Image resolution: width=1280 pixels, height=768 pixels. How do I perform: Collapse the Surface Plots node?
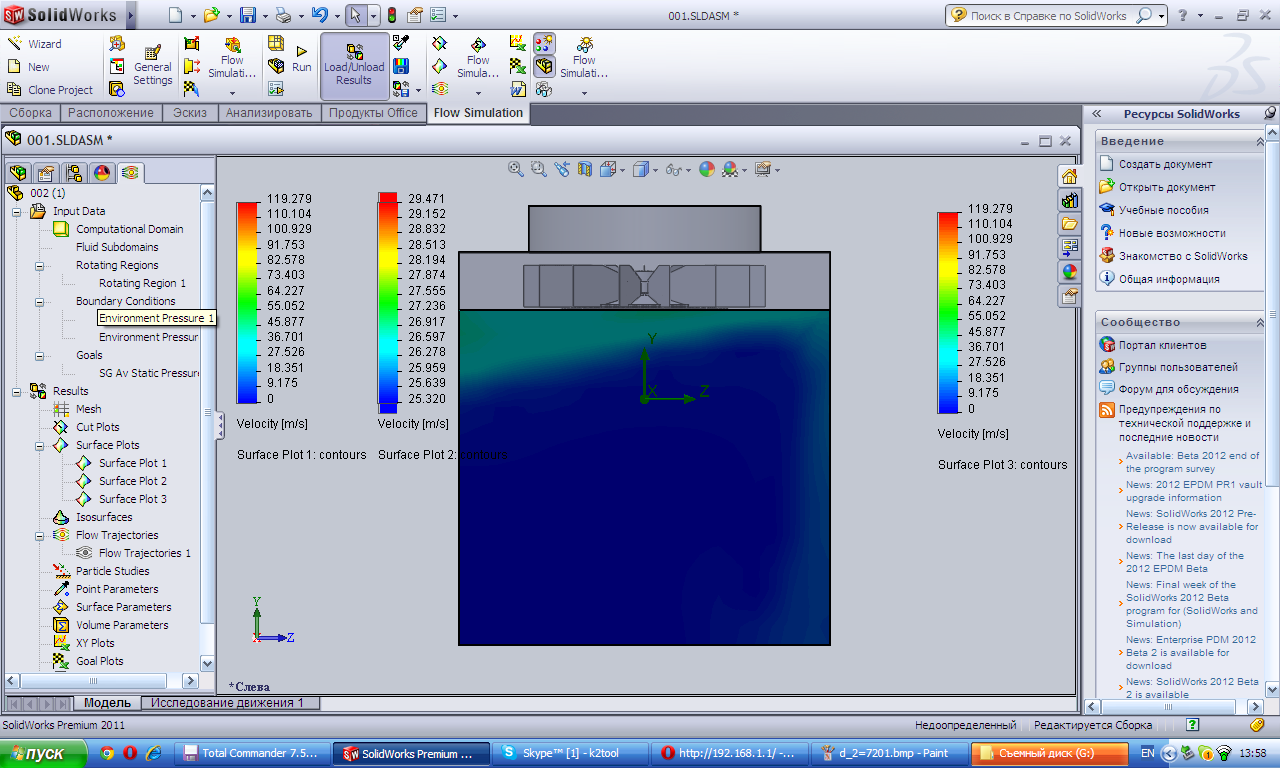[39, 446]
